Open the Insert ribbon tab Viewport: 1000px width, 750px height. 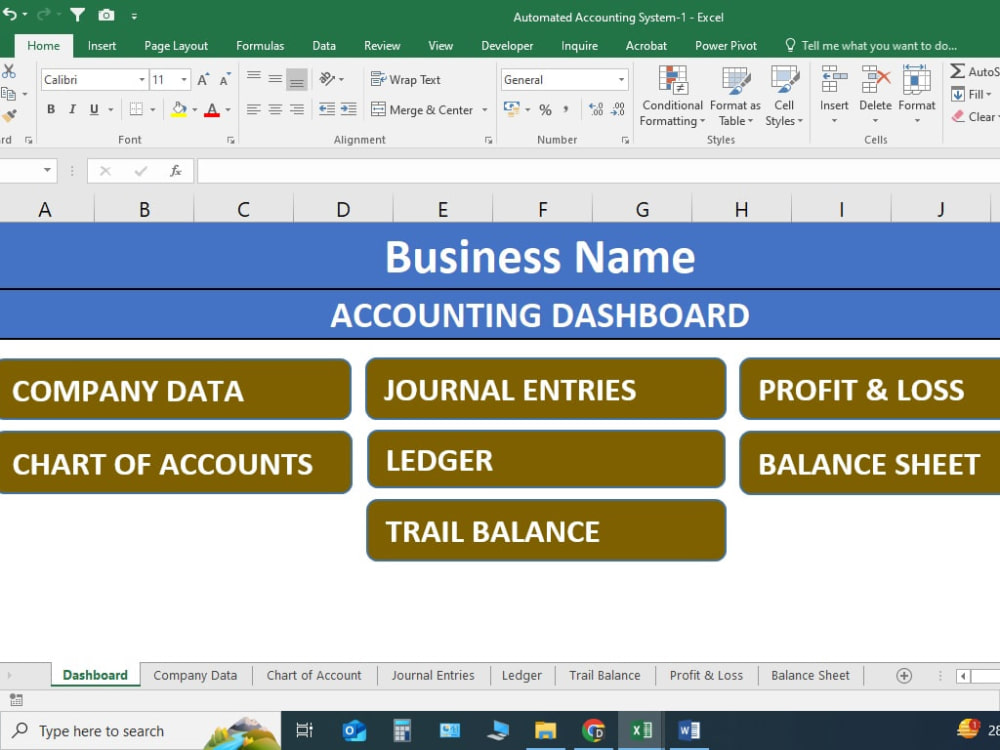tap(102, 46)
